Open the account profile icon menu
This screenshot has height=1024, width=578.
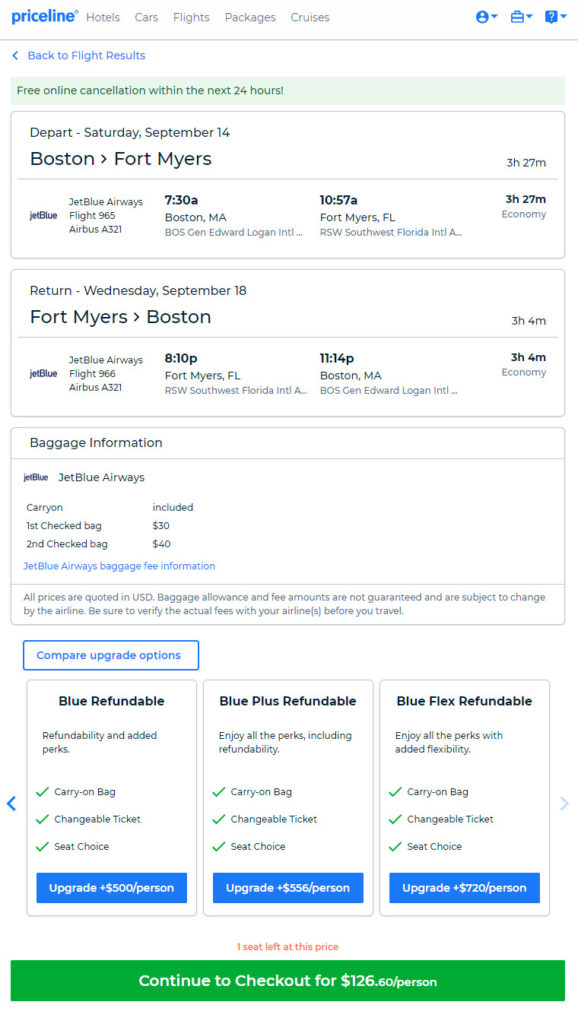(x=487, y=18)
